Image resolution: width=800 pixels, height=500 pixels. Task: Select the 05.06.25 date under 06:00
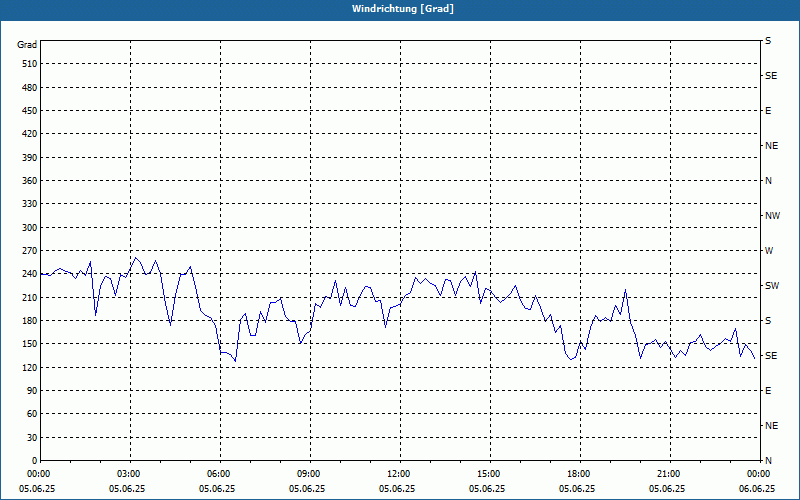click(x=217, y=489)
